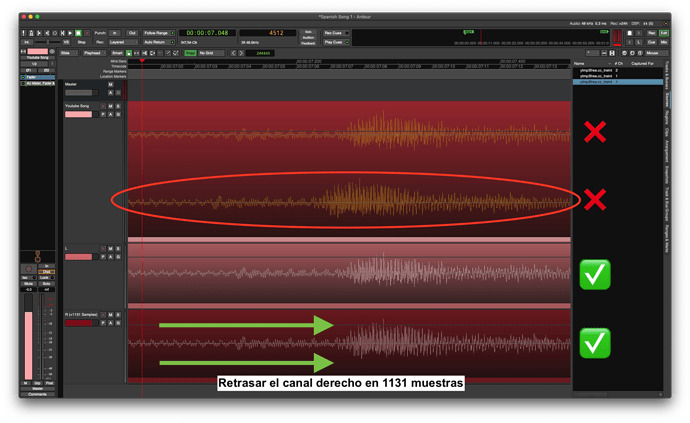This screenshot has width=690, height=423.
Task: Toggle Auto Return option
Action: click(157, 43)
